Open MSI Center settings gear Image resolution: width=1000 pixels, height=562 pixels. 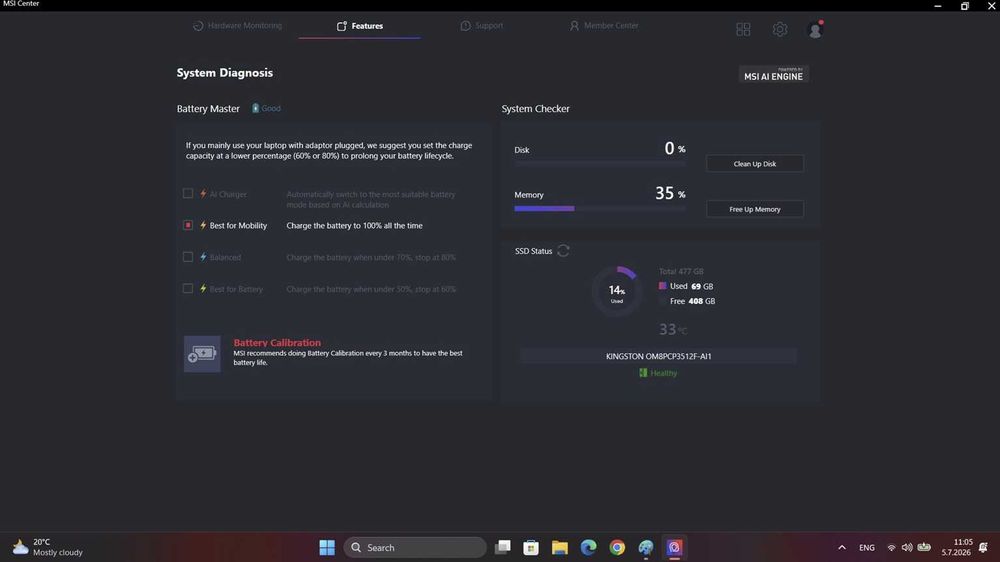click(779, 29)
